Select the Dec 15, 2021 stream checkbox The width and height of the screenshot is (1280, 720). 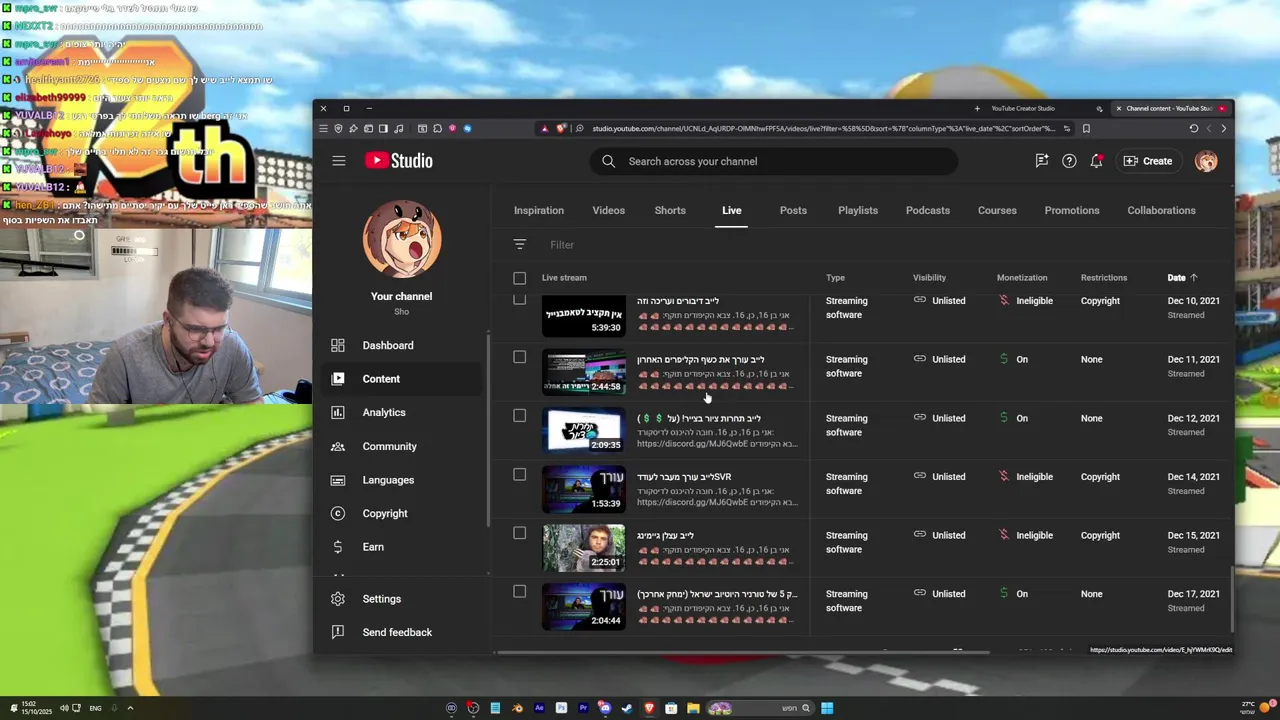point(519,533)
